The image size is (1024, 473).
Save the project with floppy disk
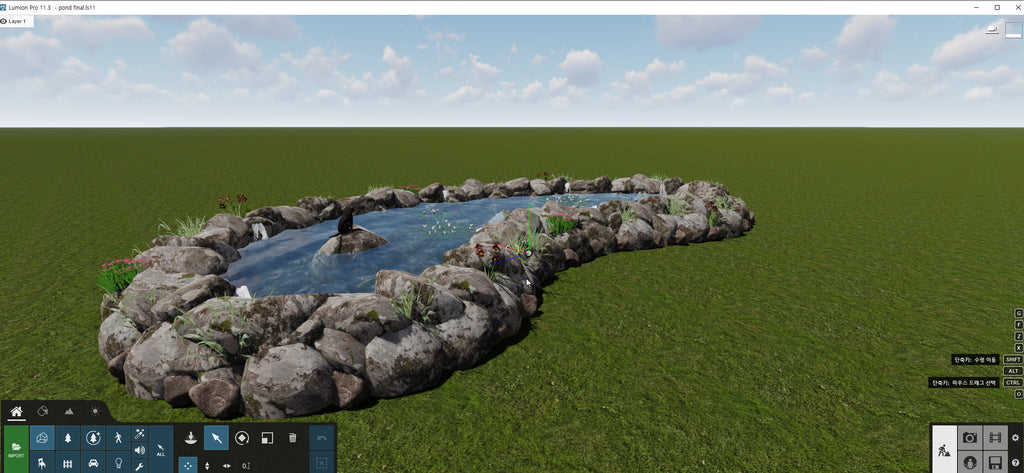tap(995, 463)
